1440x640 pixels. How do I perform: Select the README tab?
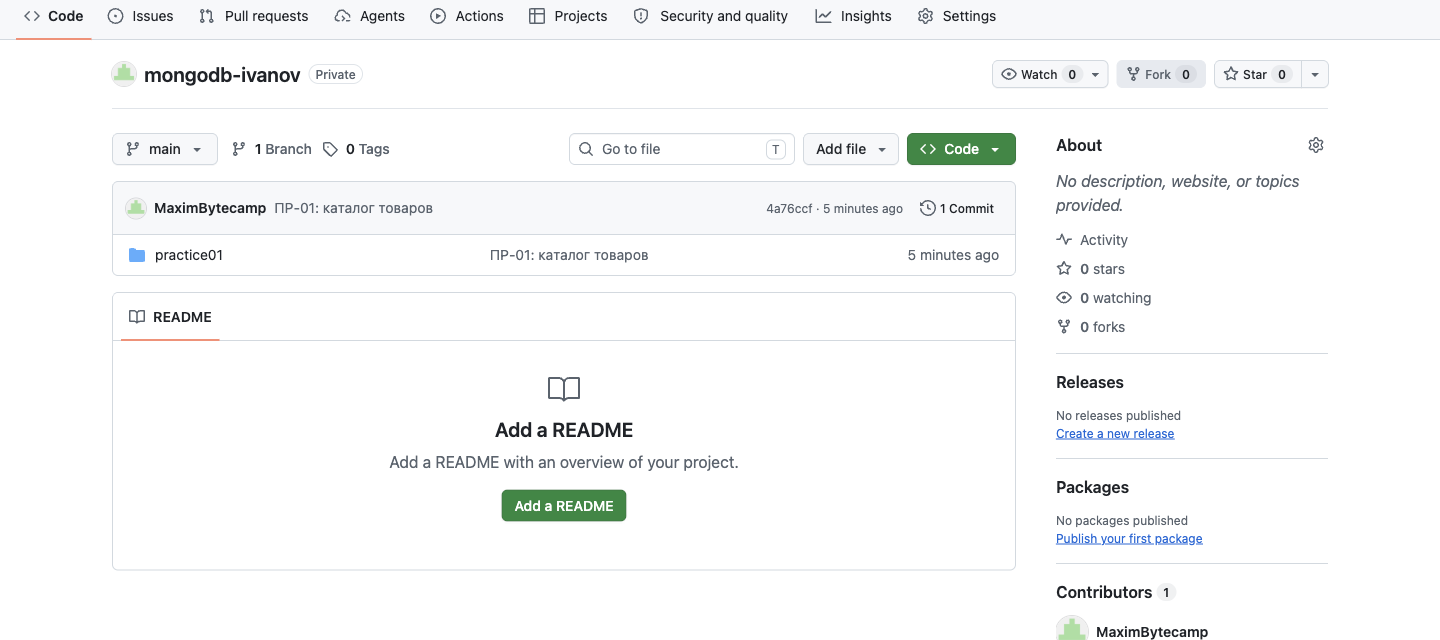coord(170,317)
